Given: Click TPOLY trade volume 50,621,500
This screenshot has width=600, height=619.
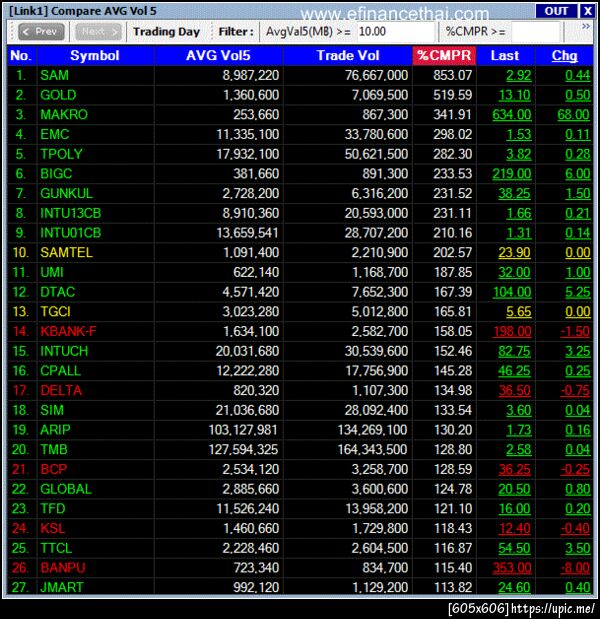Looking at the screenshot, I should pyautogui.click(x=377, y=154).
